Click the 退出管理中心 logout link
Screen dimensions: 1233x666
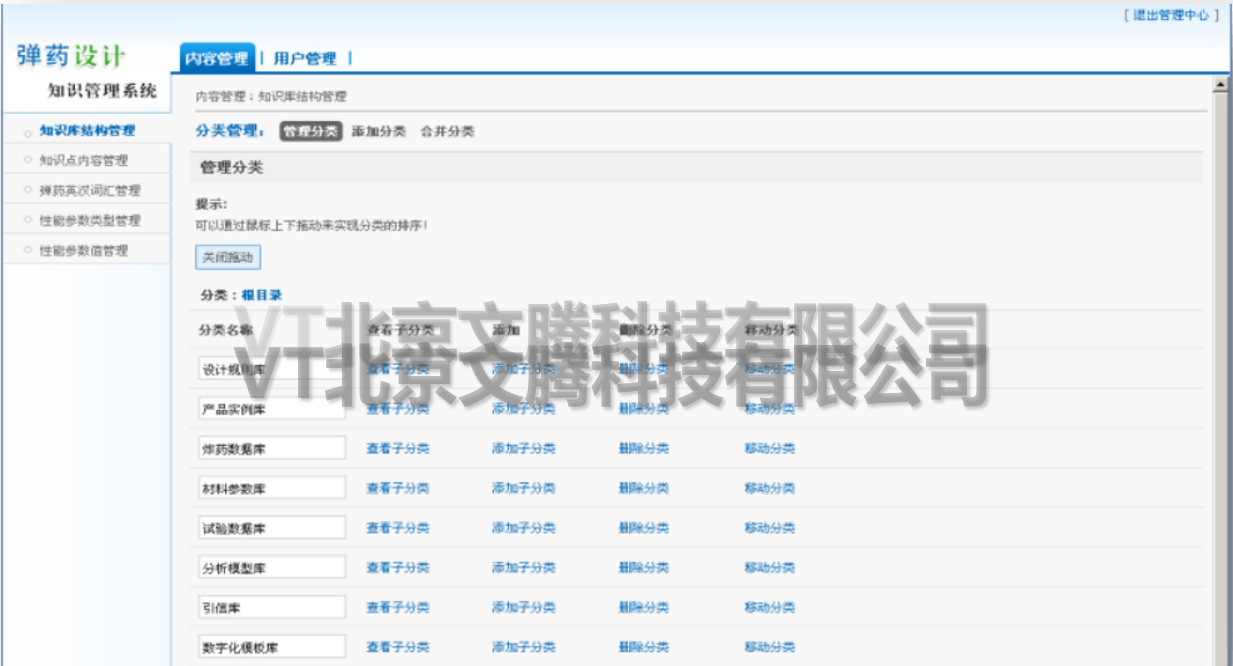1171,15
